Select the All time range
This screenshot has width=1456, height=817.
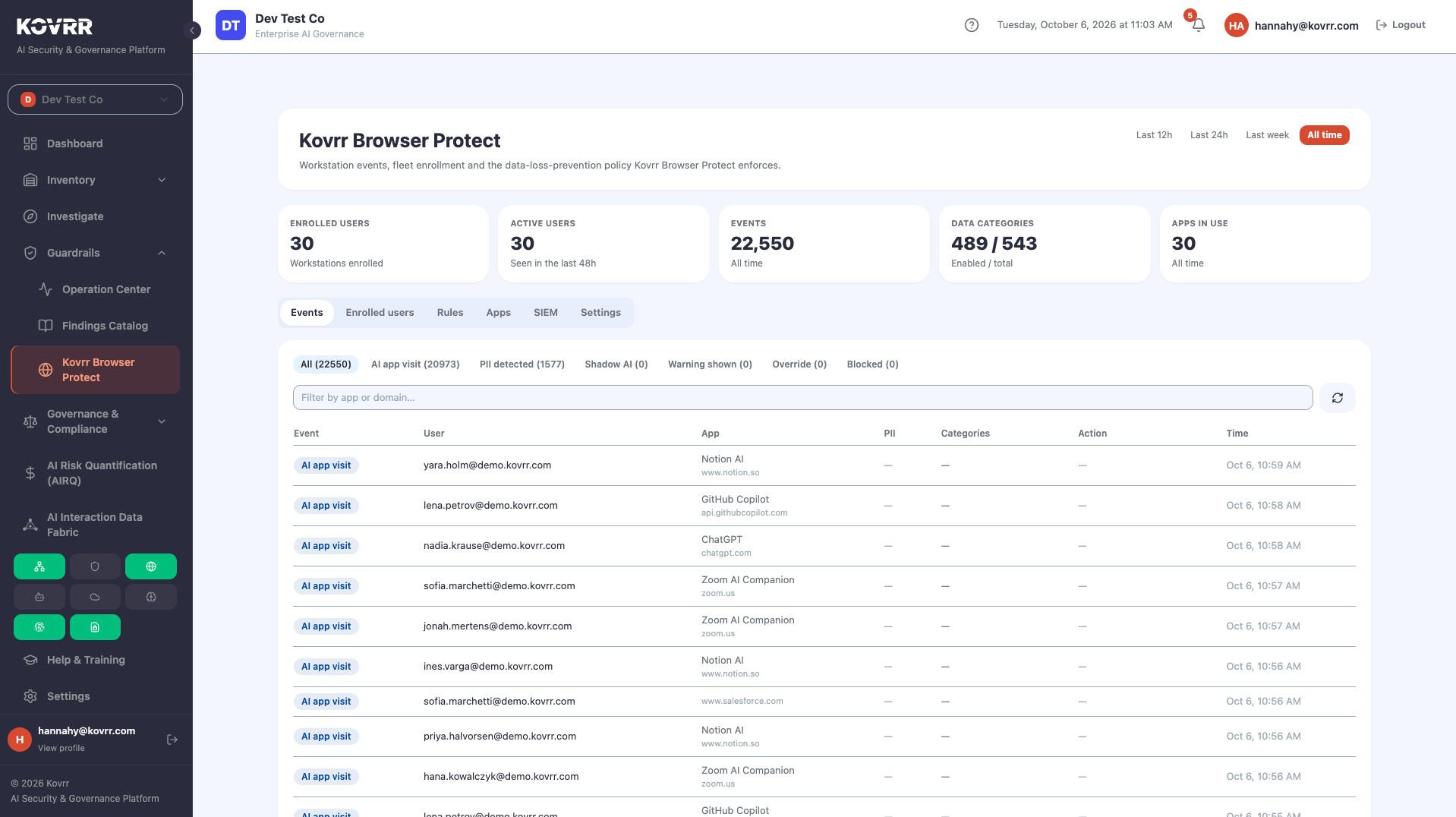point(1325,135)
